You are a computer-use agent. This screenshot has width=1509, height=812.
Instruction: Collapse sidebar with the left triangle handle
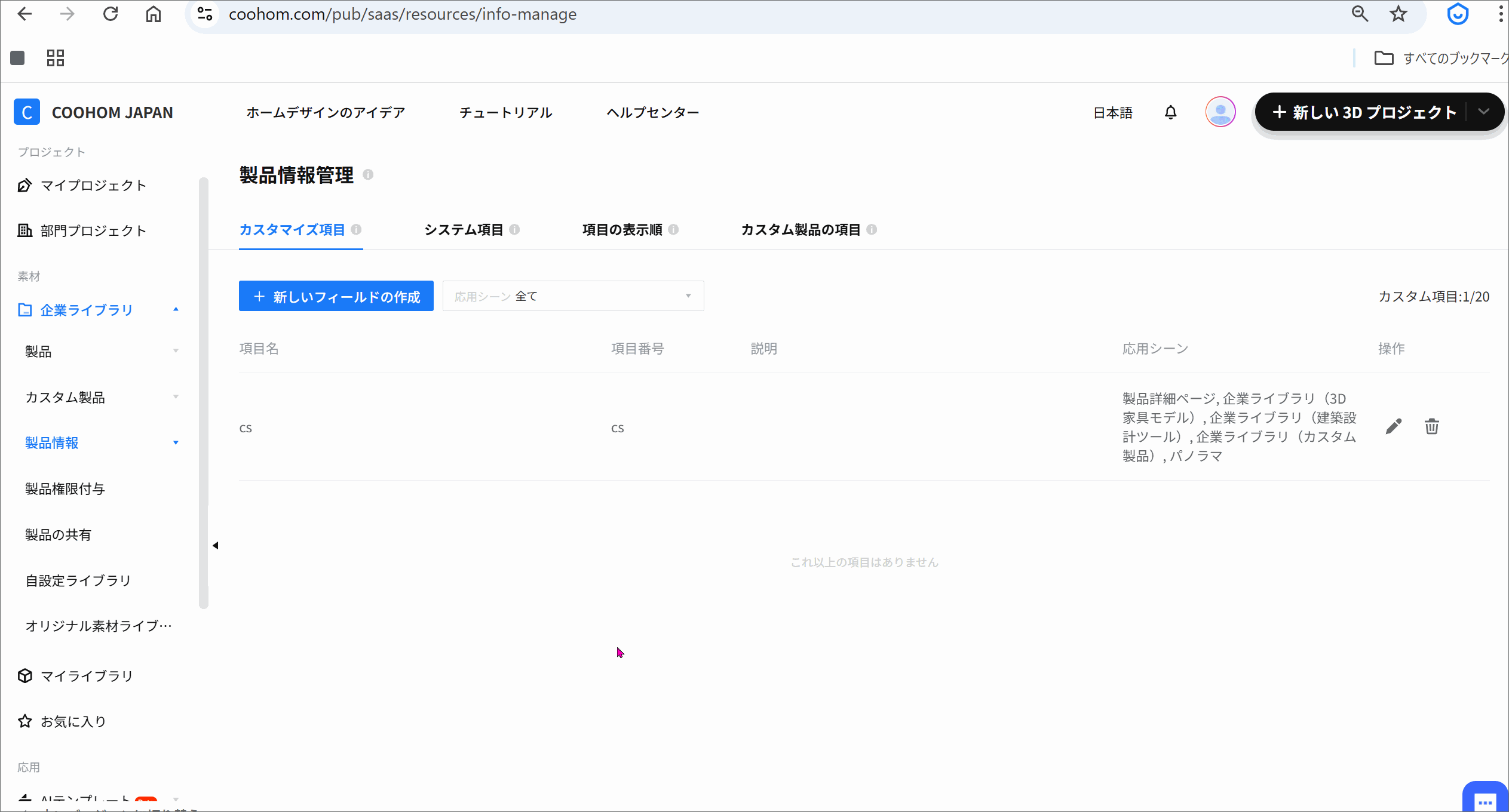click(x=216, y=545)
